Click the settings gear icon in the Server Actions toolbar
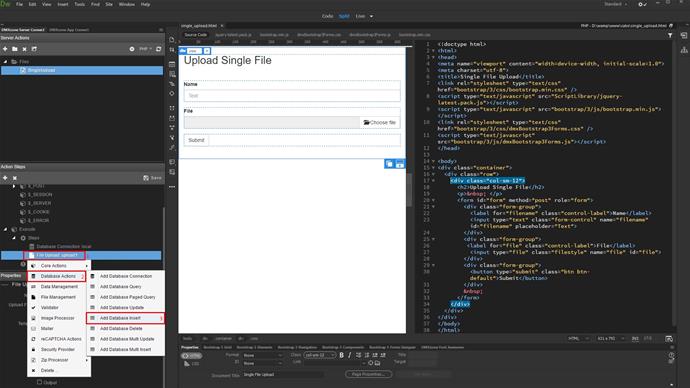 [x=132, y=49]
